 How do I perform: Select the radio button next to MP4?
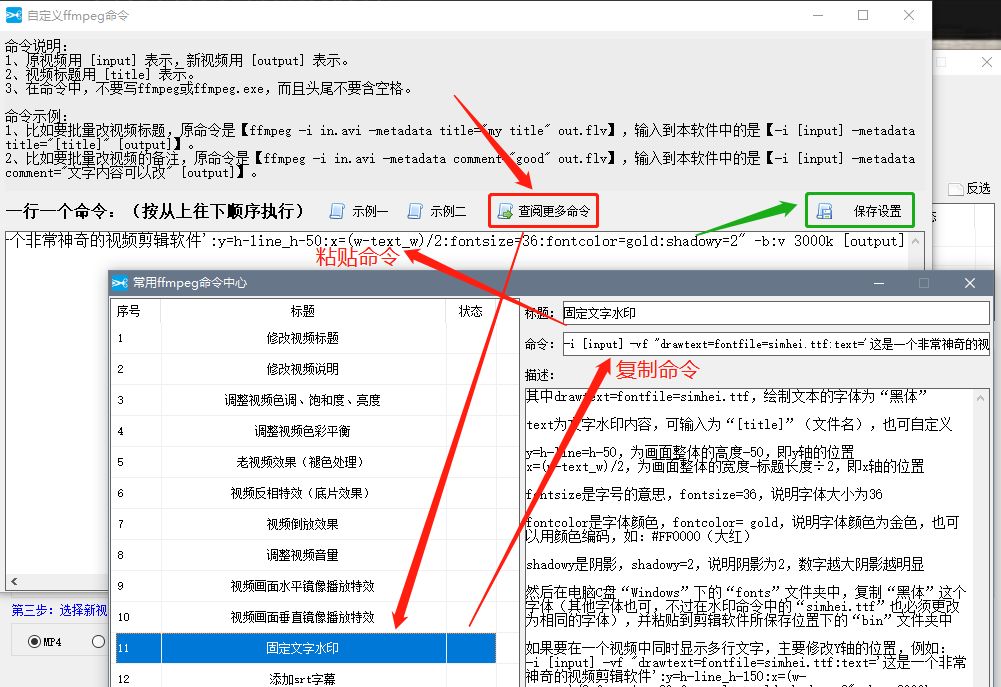(x=98, y=641)
